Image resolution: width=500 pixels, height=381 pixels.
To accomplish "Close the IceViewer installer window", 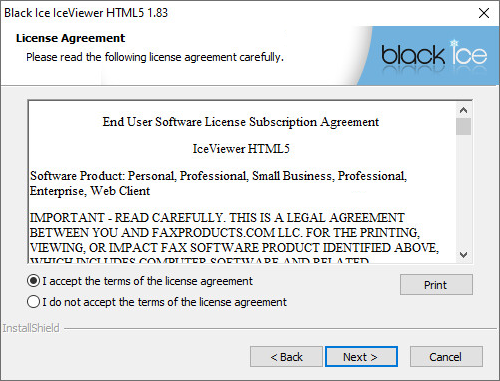I will 484,13.
